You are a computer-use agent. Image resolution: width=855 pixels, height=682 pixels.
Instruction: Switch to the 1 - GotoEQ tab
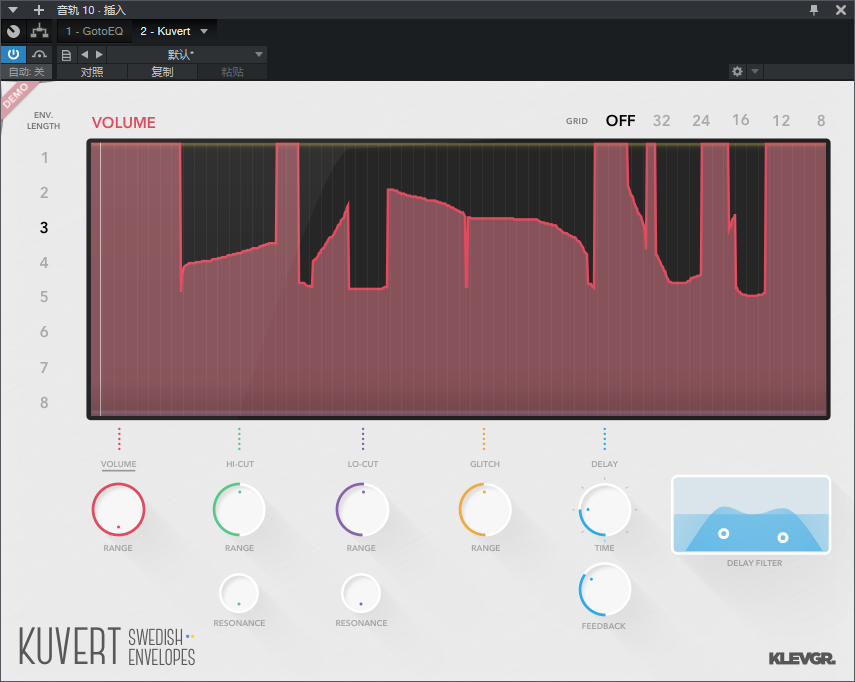[94, 31]
